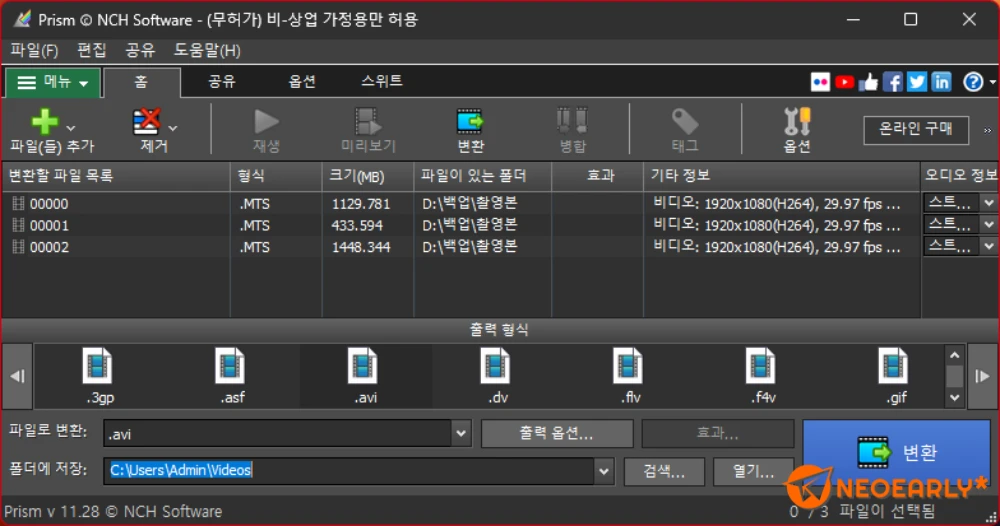Open the Options (옵션) wrench toolbar icon
1000x526 pixels.
pos(797,121)
